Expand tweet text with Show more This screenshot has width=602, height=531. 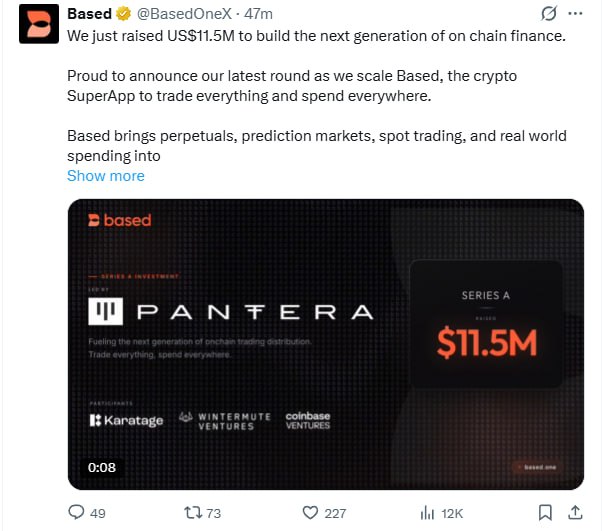[x=105, y=176]
